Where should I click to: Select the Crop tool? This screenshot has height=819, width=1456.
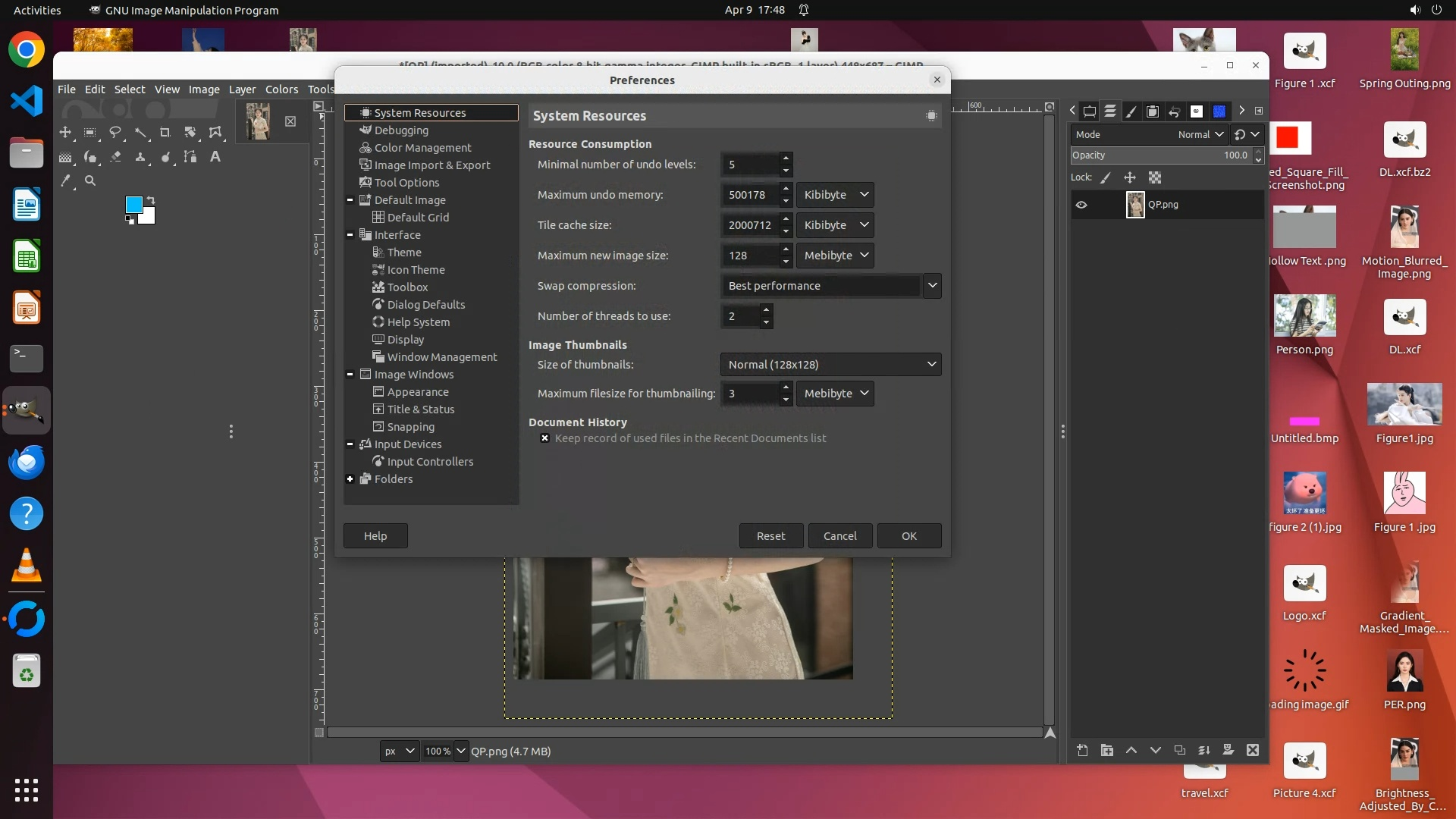click(165, 132)
